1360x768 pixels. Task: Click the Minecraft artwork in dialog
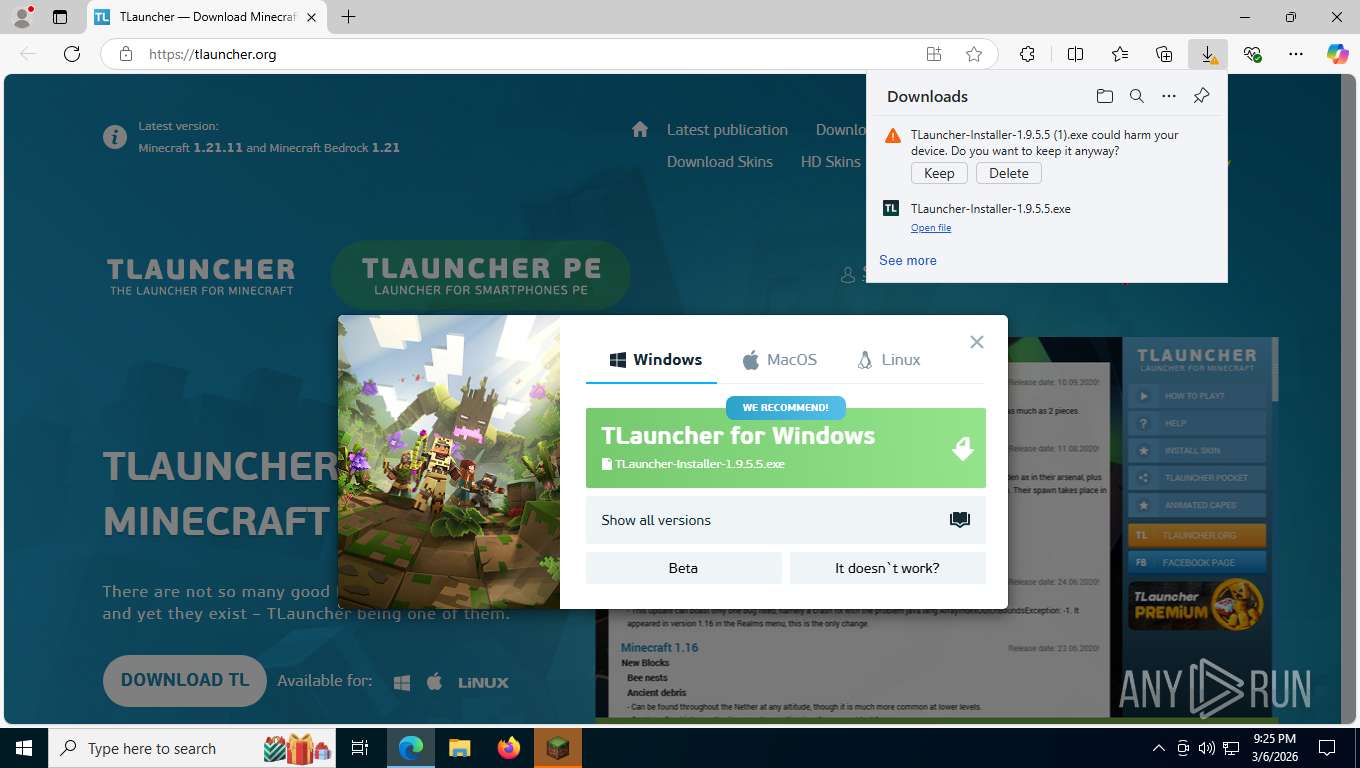[x=449, y=462]
